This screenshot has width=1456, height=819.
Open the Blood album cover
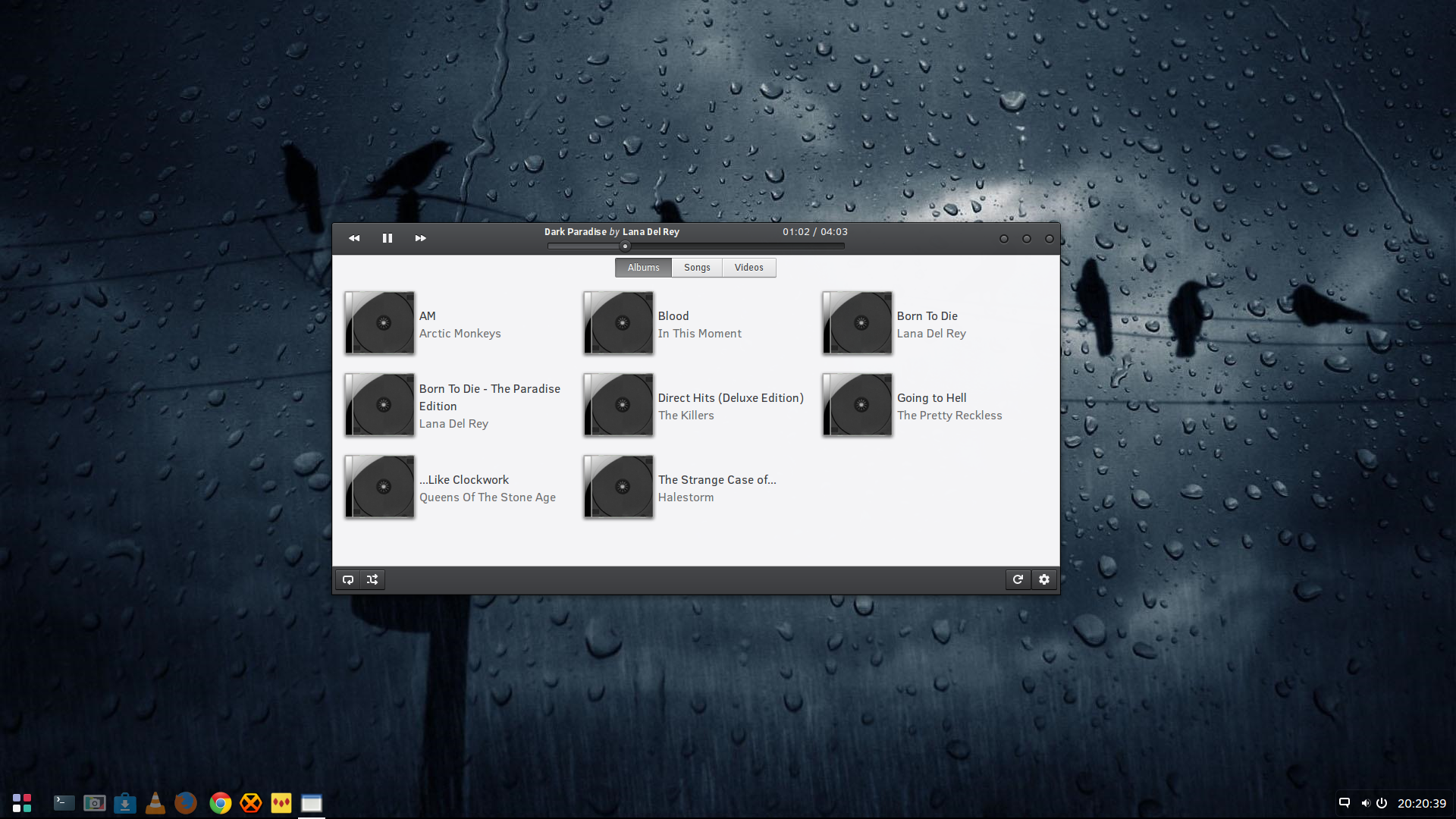pyautogui.click(x=619, y=323)
